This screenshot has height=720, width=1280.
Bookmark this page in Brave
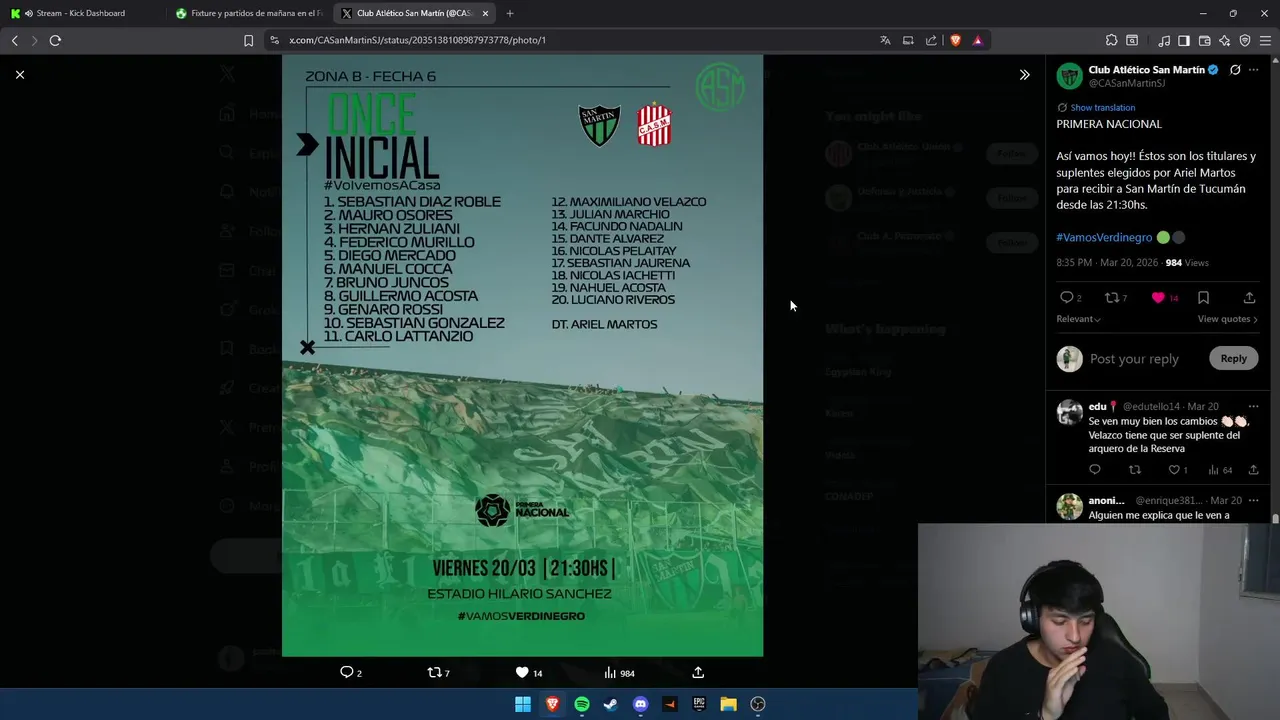pos(248,40)
